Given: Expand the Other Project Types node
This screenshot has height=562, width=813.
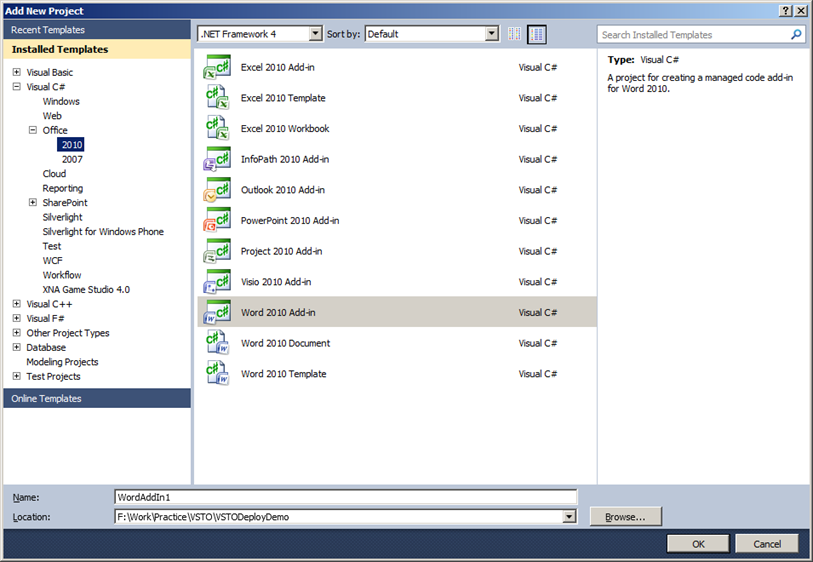Looking at the screenshot, I should coord(17,333).
